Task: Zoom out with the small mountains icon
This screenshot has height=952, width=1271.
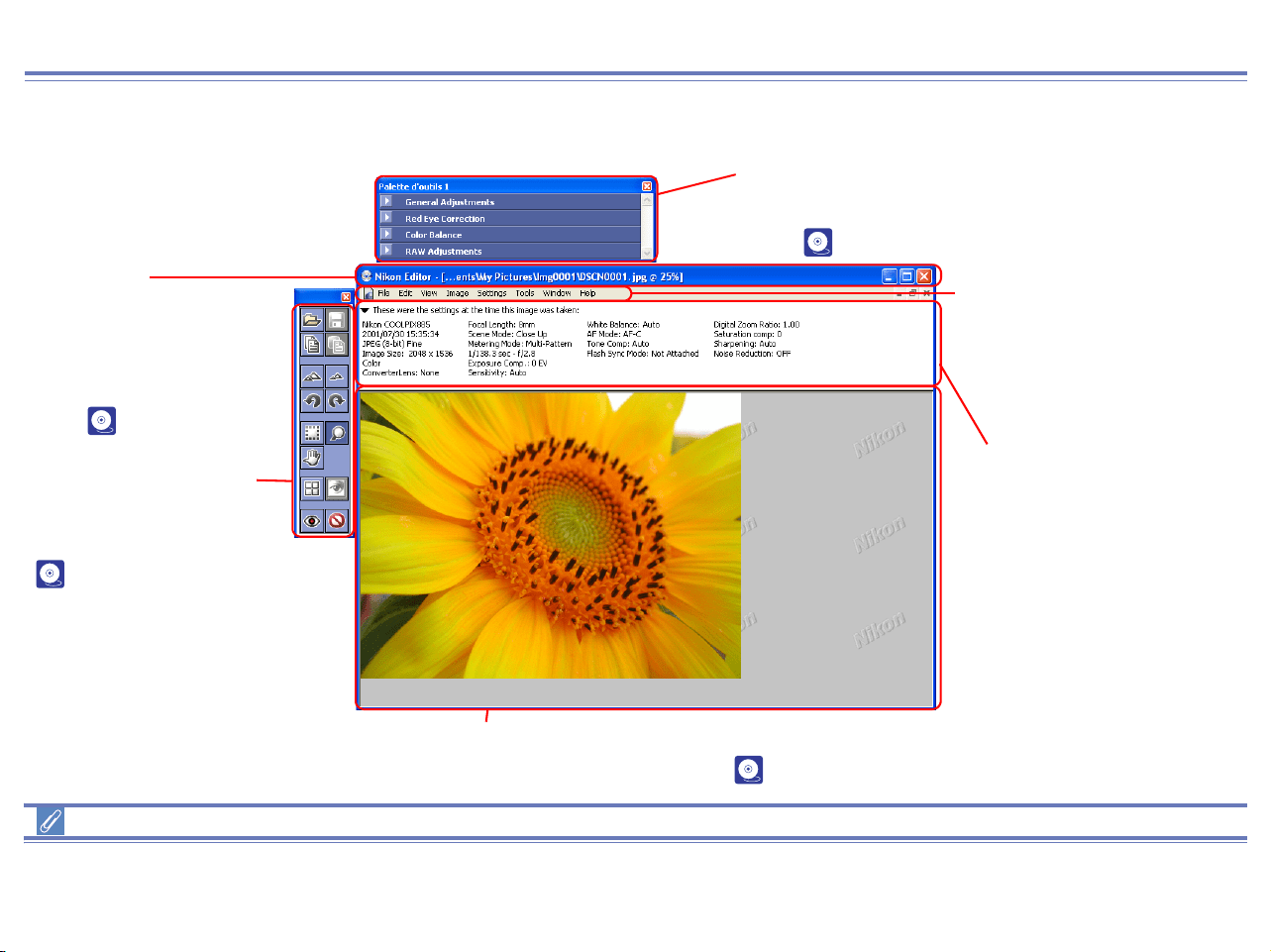Action: click(x=337, y=376)
